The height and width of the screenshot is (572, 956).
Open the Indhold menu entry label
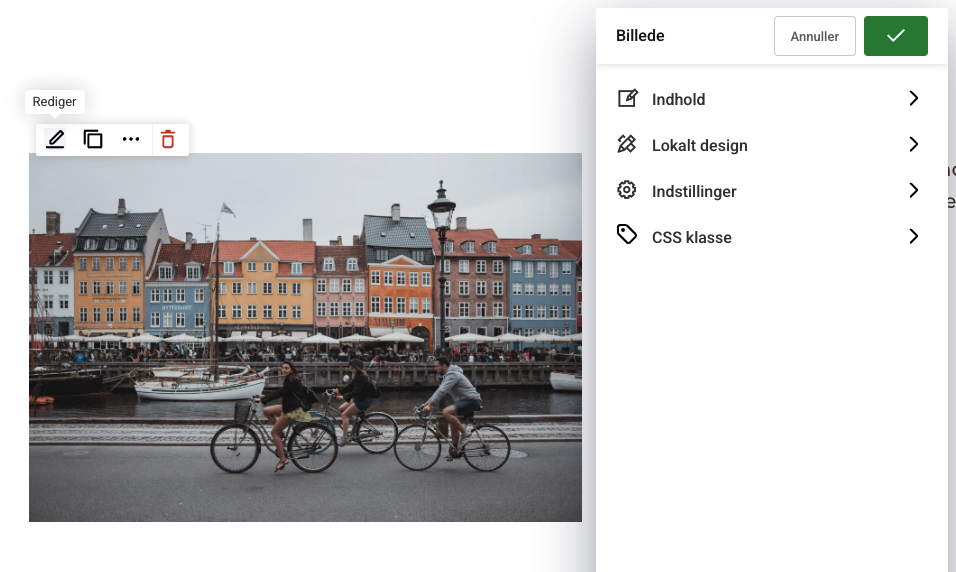pos(678,99)
